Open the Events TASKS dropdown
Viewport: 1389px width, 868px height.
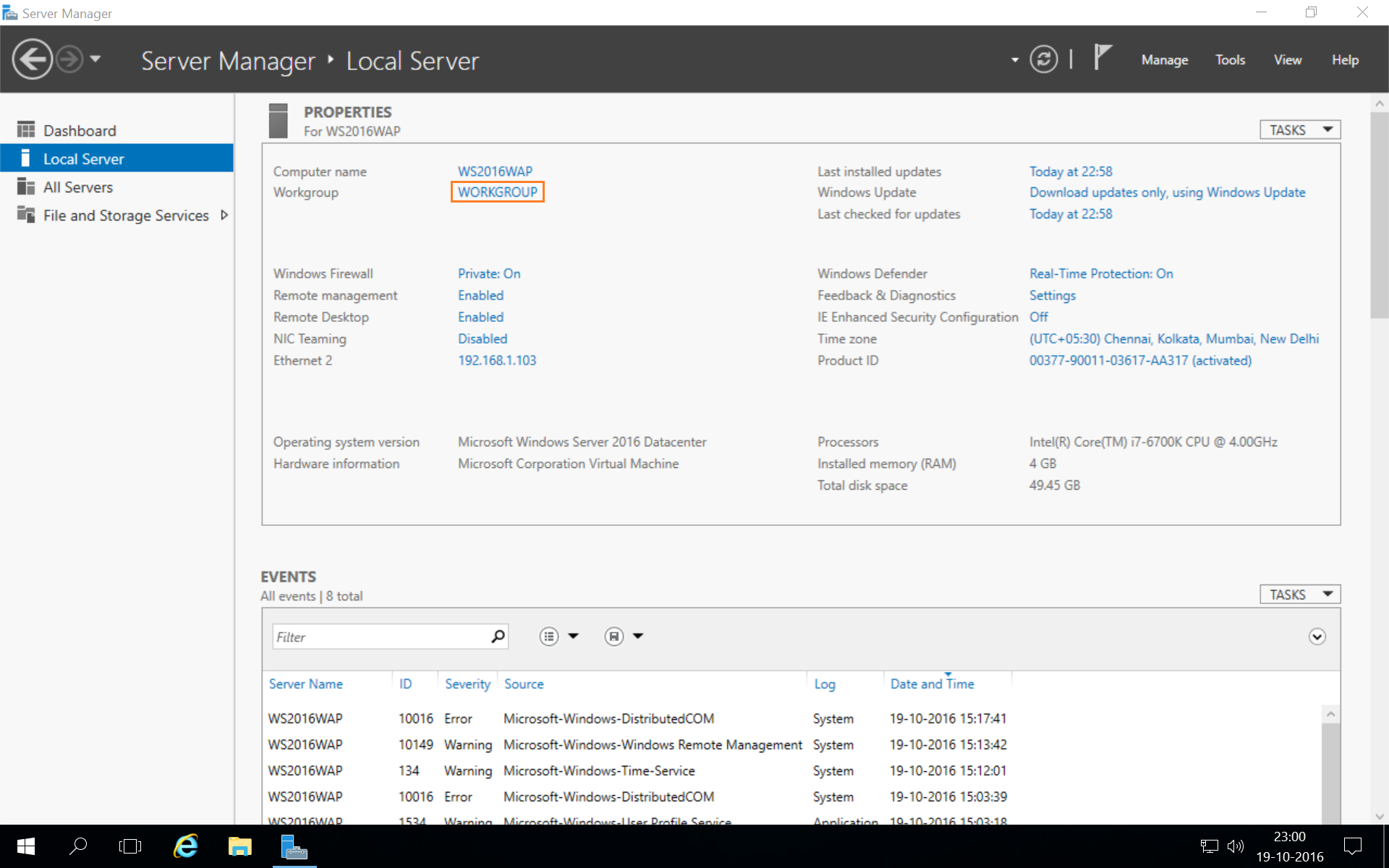[1300, 594]
